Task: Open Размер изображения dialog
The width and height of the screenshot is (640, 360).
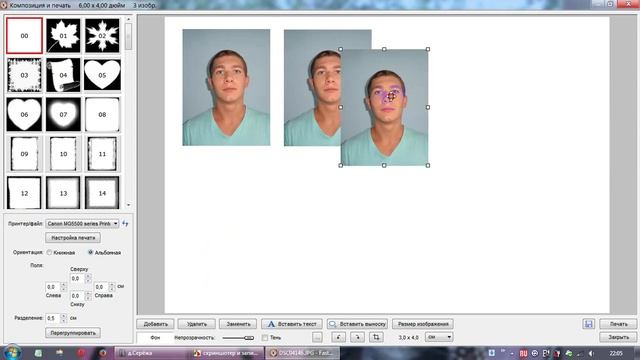Action: tap(423, 324)
